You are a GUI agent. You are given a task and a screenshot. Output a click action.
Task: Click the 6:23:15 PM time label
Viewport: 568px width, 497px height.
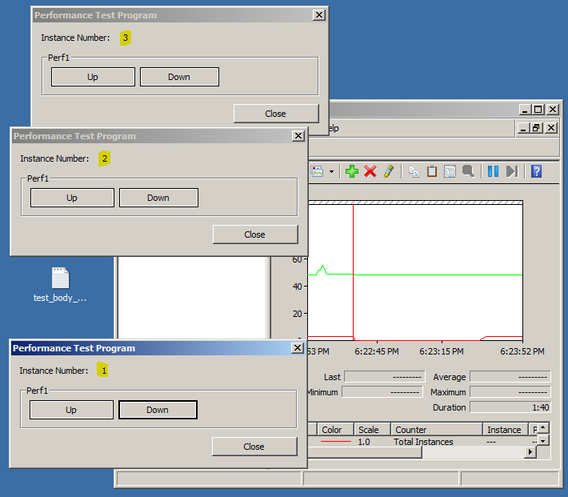click(x=442, y=351)
